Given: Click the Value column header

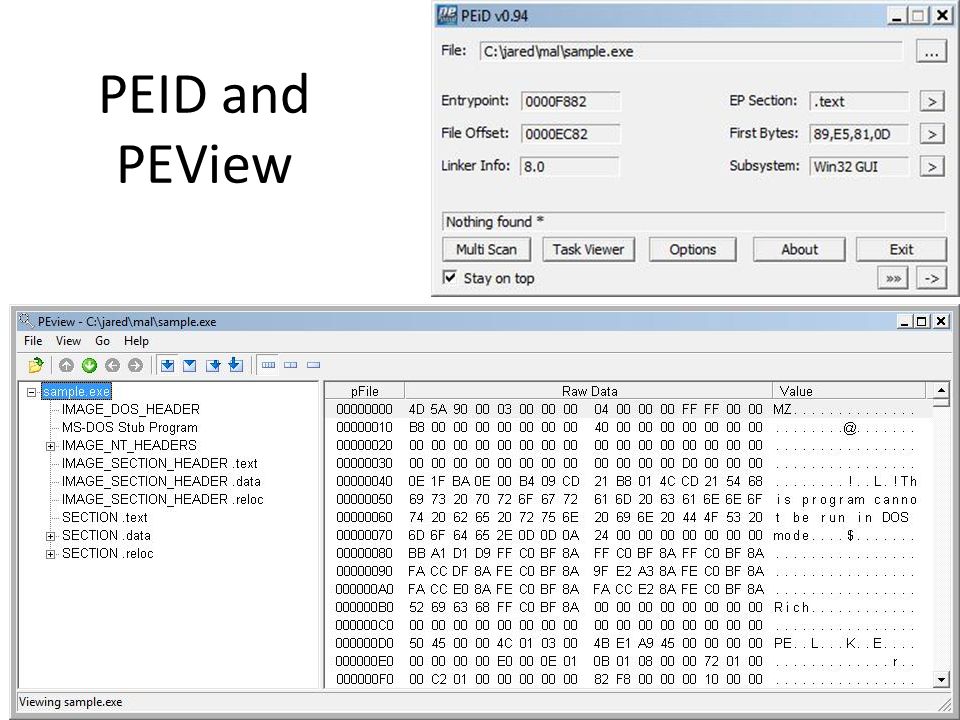Looking at the screenshot, I should pos(850,391).
